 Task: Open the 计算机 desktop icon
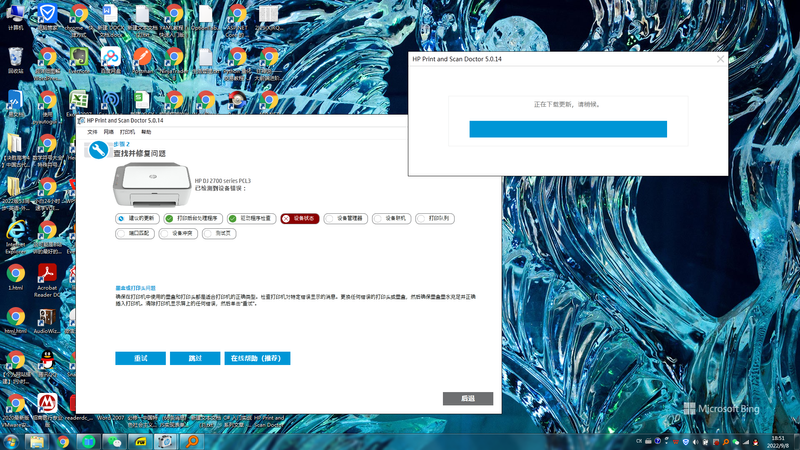[x=16, y=17]
